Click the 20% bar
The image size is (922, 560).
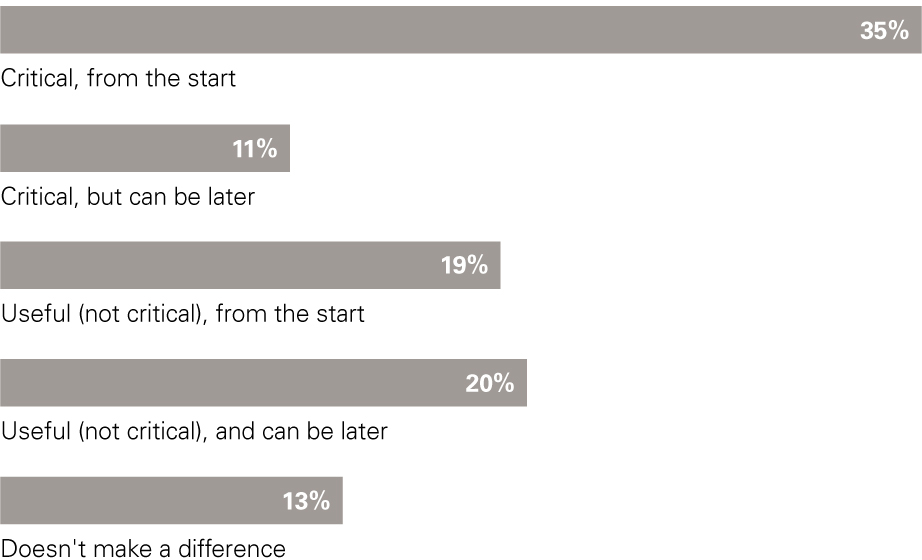[x=263, y=383]
